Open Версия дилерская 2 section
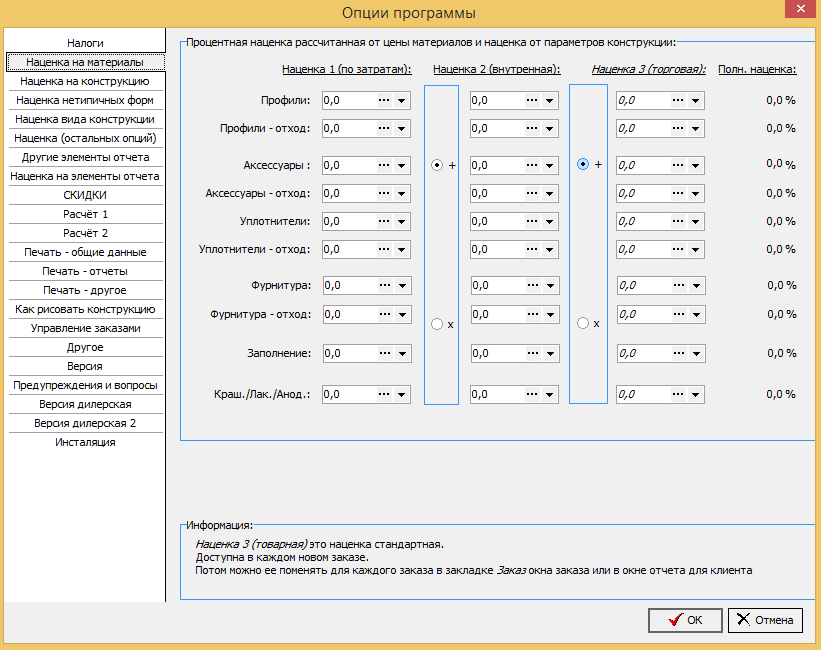 (85, 423)
